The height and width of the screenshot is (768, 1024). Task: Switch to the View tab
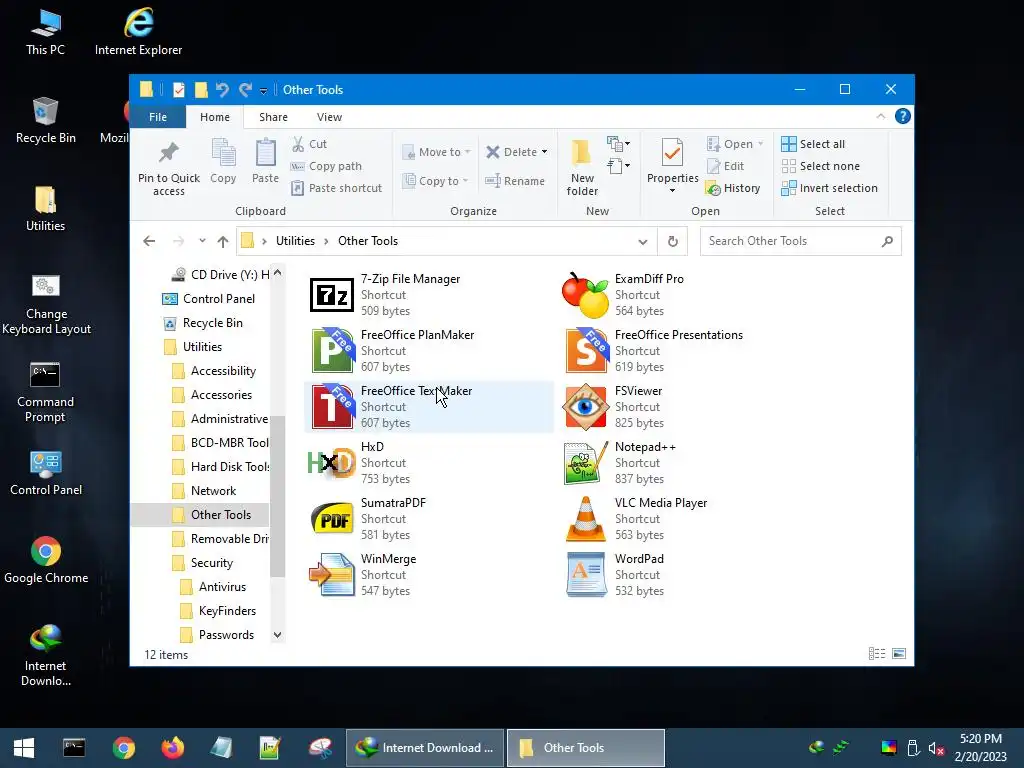329,117
